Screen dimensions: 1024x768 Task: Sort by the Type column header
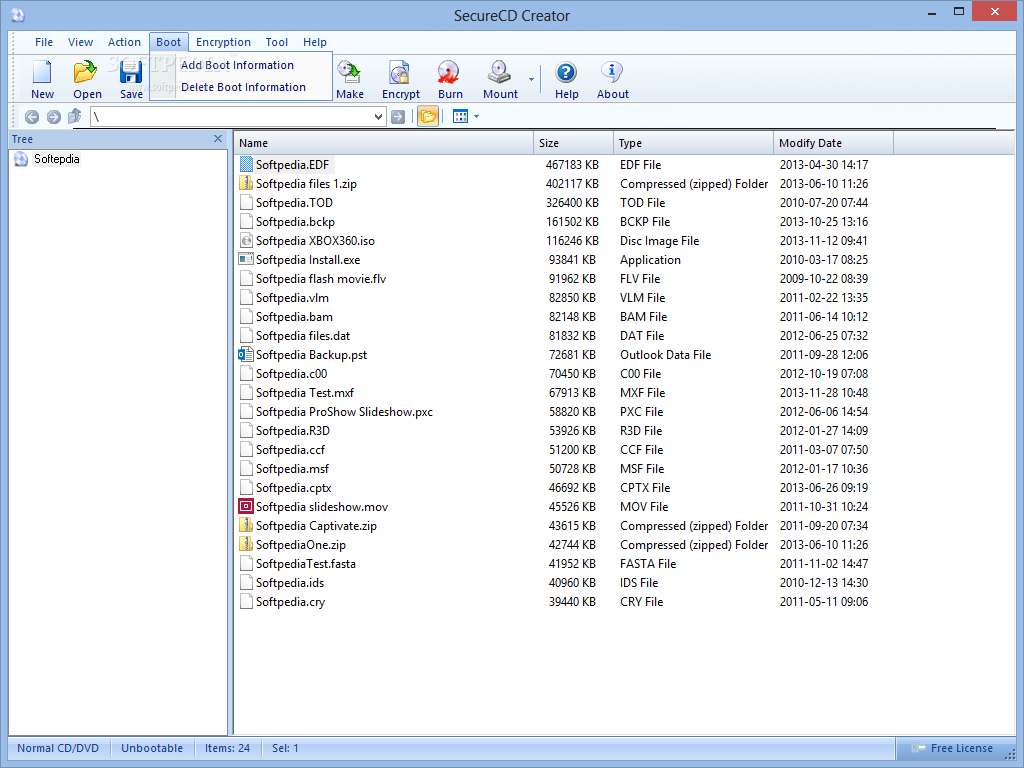tap(693, 143)
